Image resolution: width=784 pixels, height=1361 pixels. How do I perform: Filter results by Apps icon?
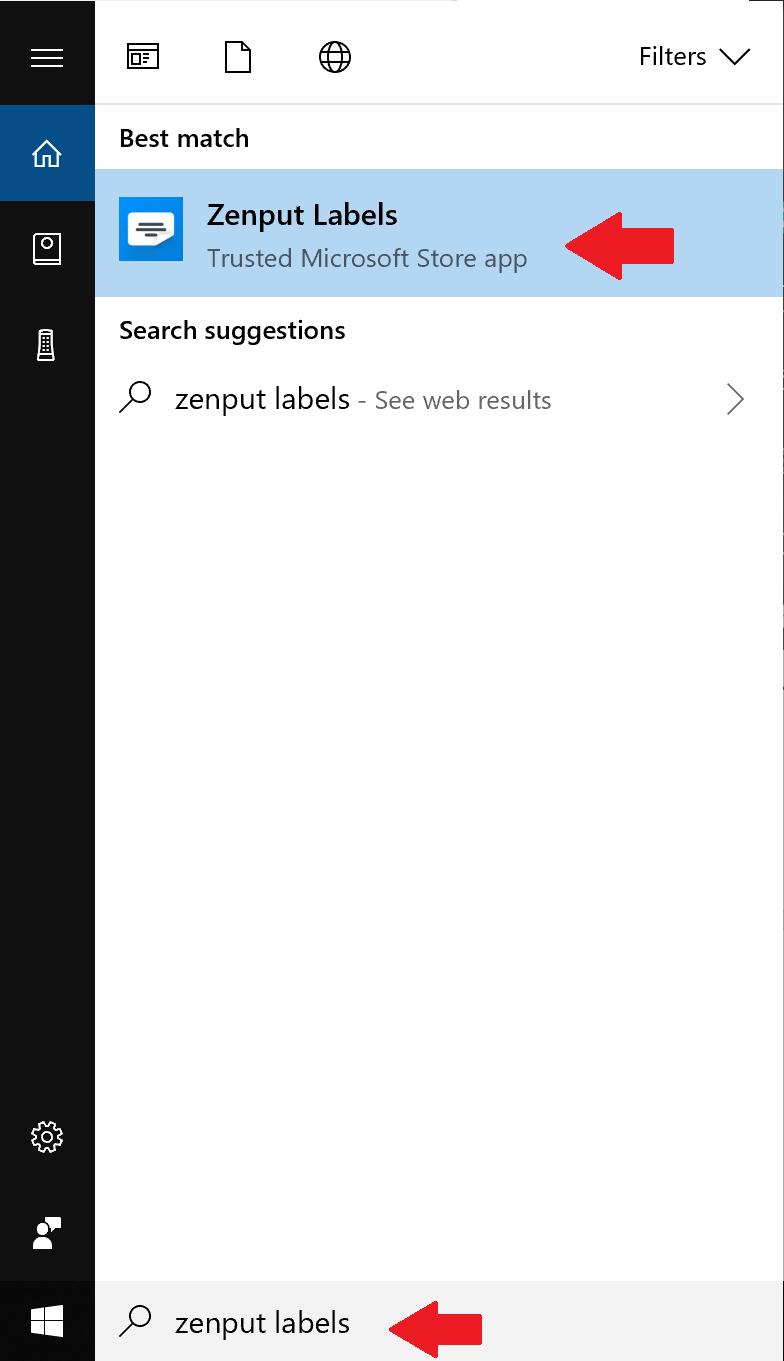pyautogui.click(x=143, y=57)
